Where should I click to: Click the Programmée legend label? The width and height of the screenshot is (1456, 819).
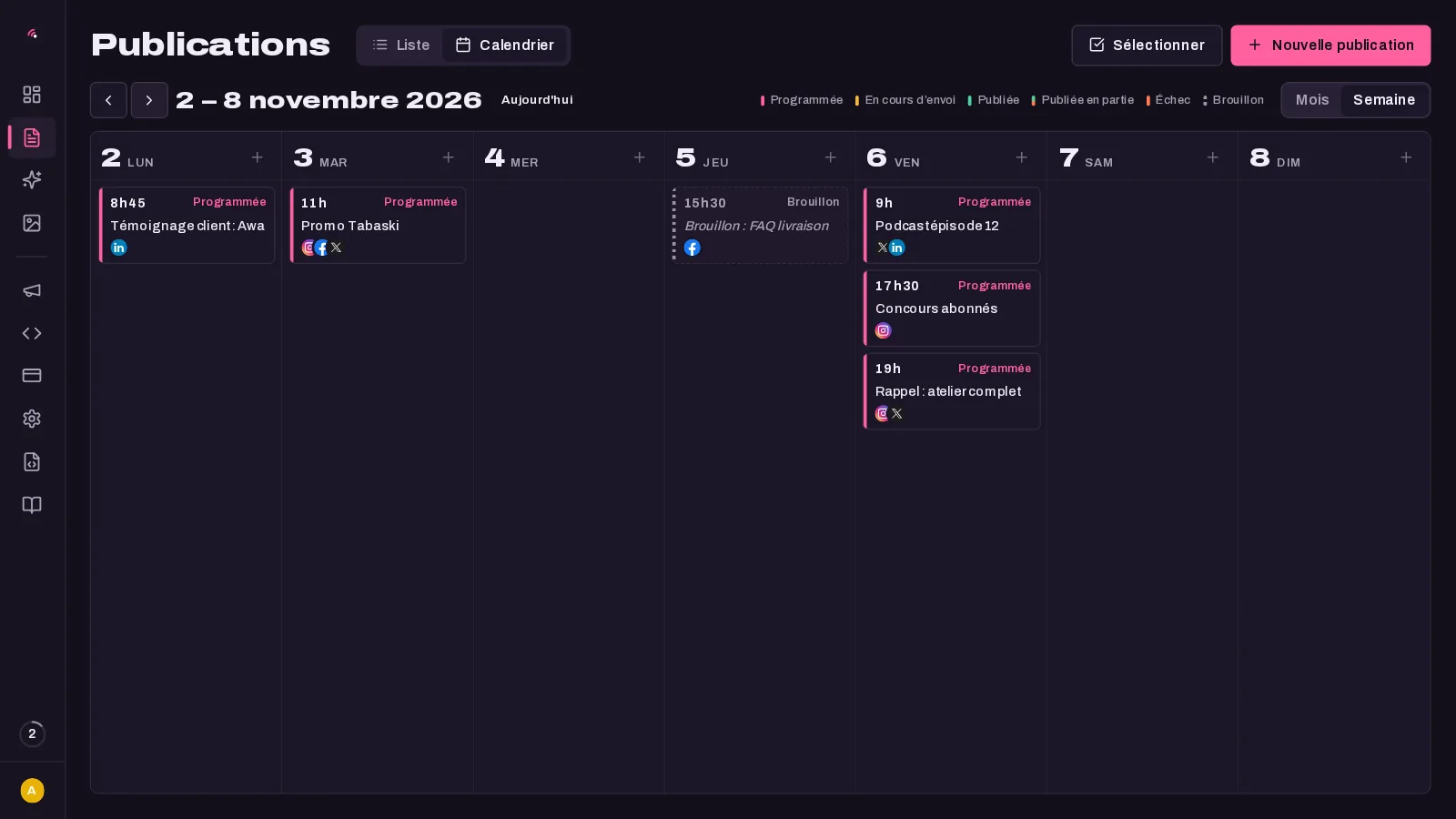click(x=806, y=100)
